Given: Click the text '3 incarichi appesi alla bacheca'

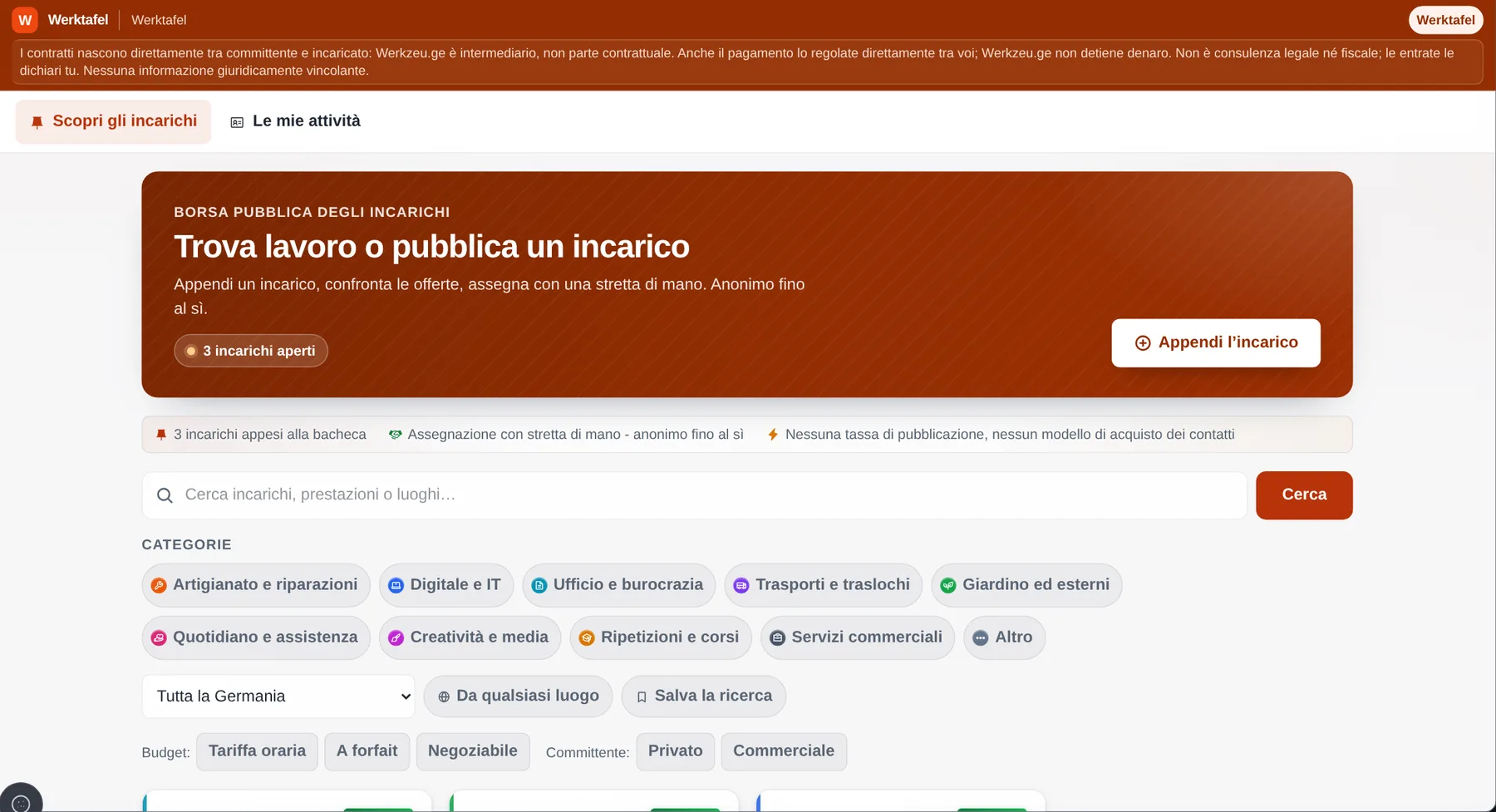Looking at the screenshot, I should click(x=270, y=435).
